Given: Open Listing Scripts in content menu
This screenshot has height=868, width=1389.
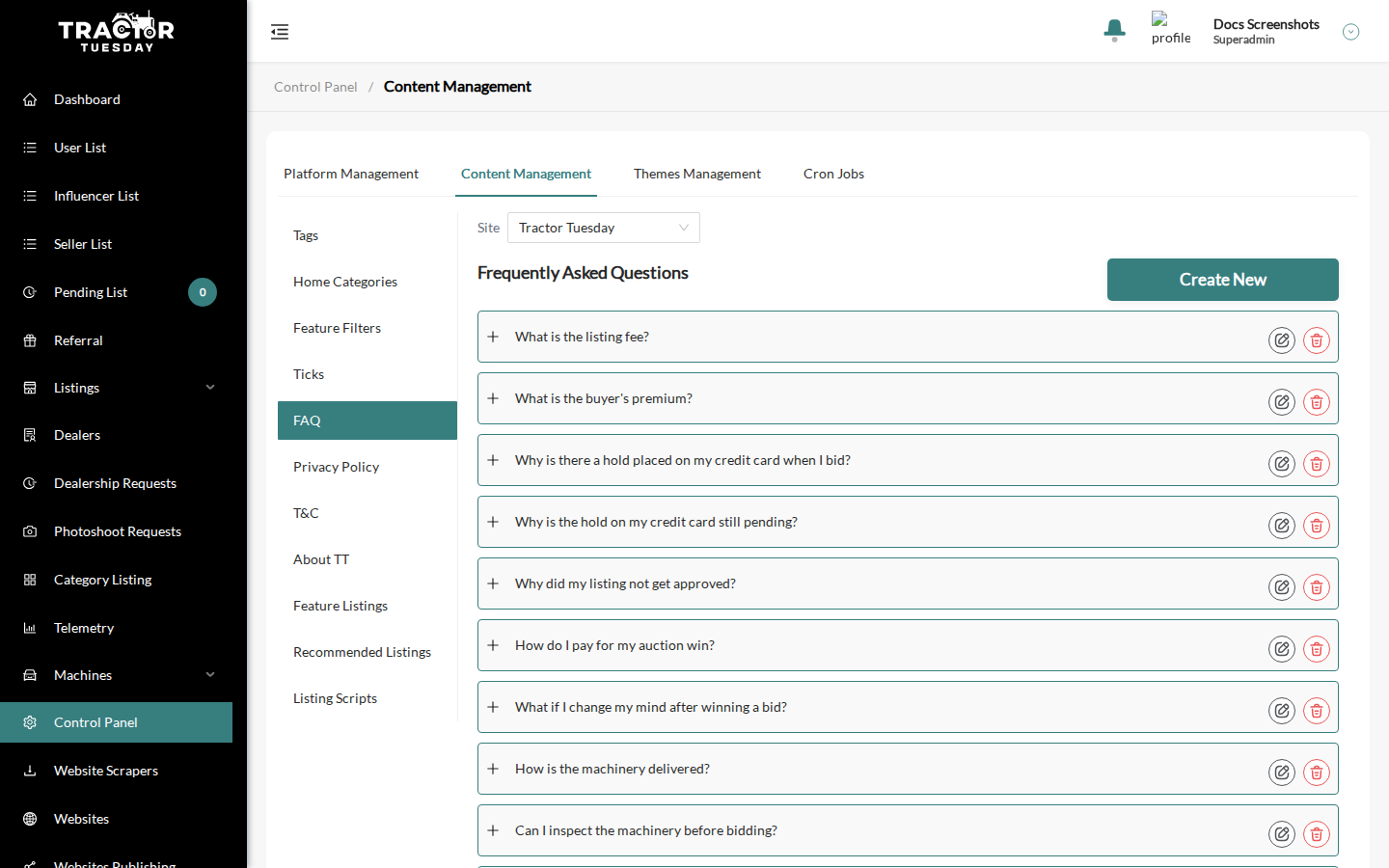Looking at the screenshot, I should pyautogui.click(x=368, y=698).
